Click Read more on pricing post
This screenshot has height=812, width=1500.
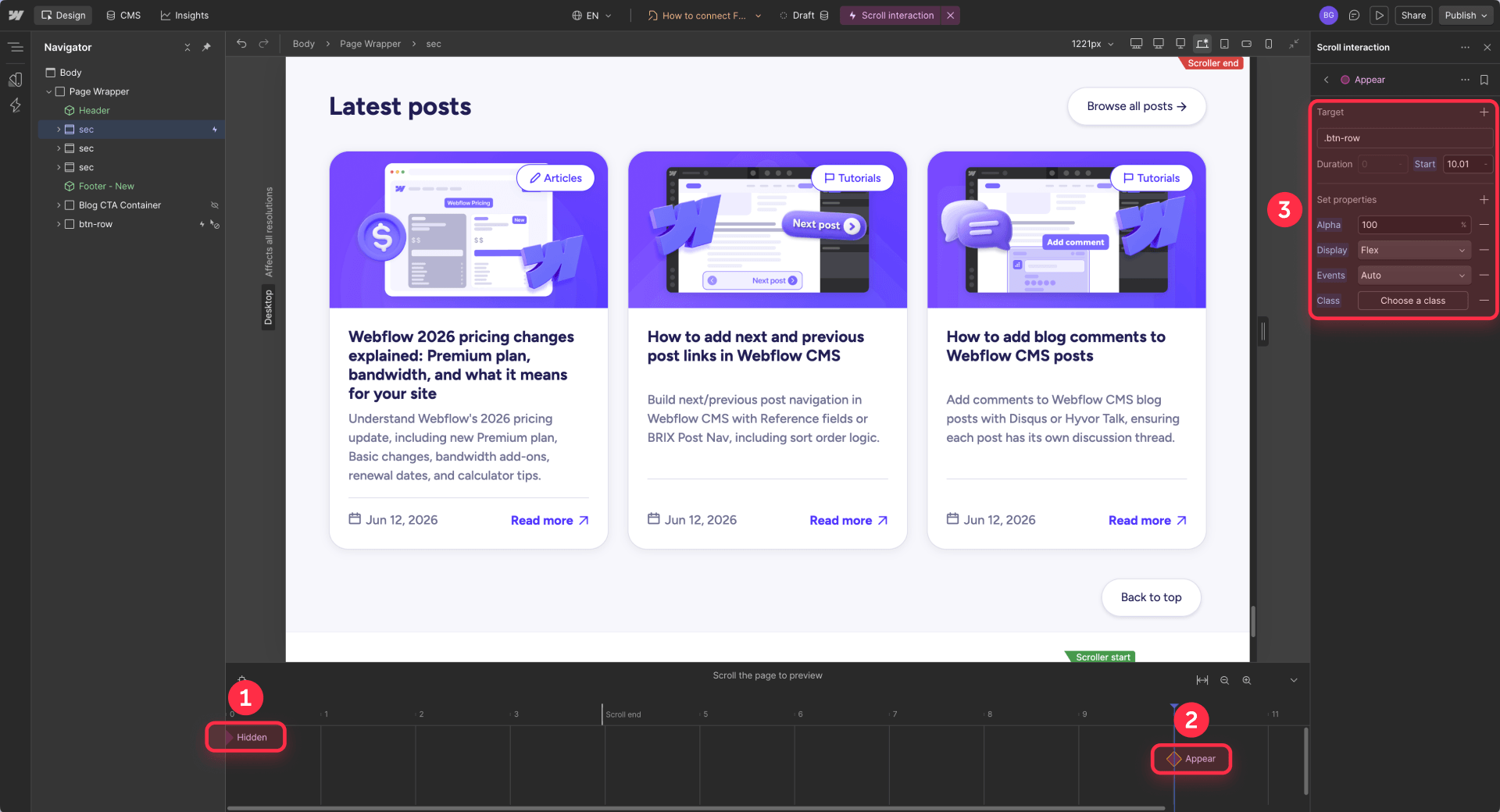click(550, 521)
